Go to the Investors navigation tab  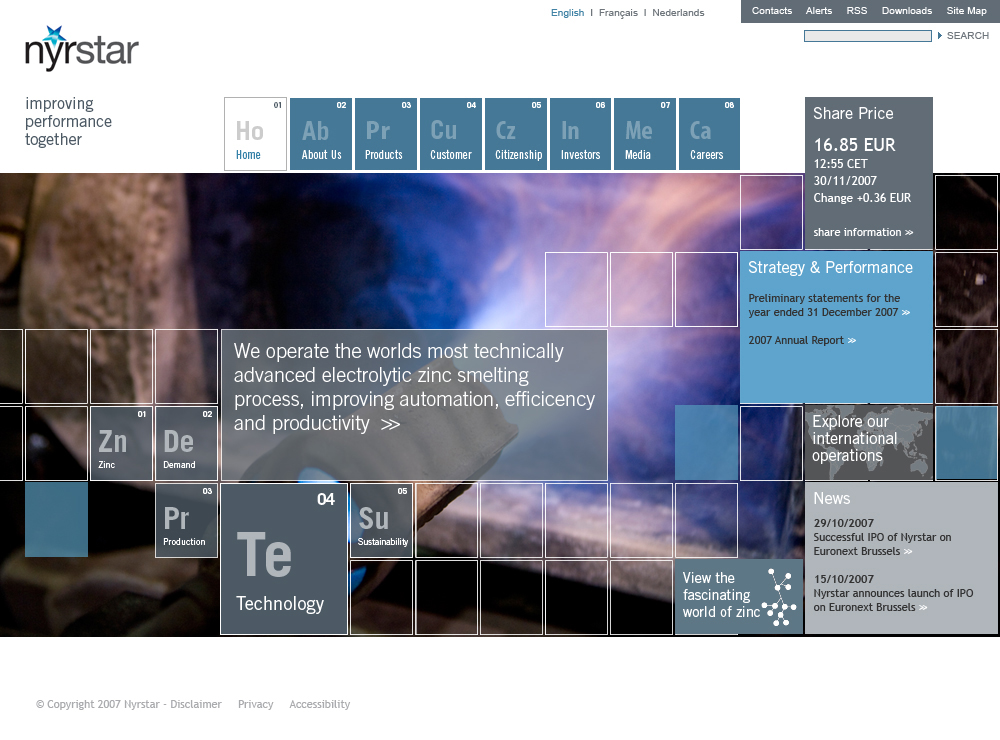click(x=580, y=134)
